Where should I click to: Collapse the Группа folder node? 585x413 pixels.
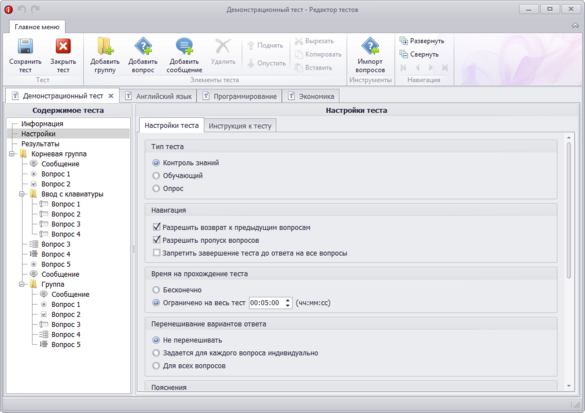point(22,284)
